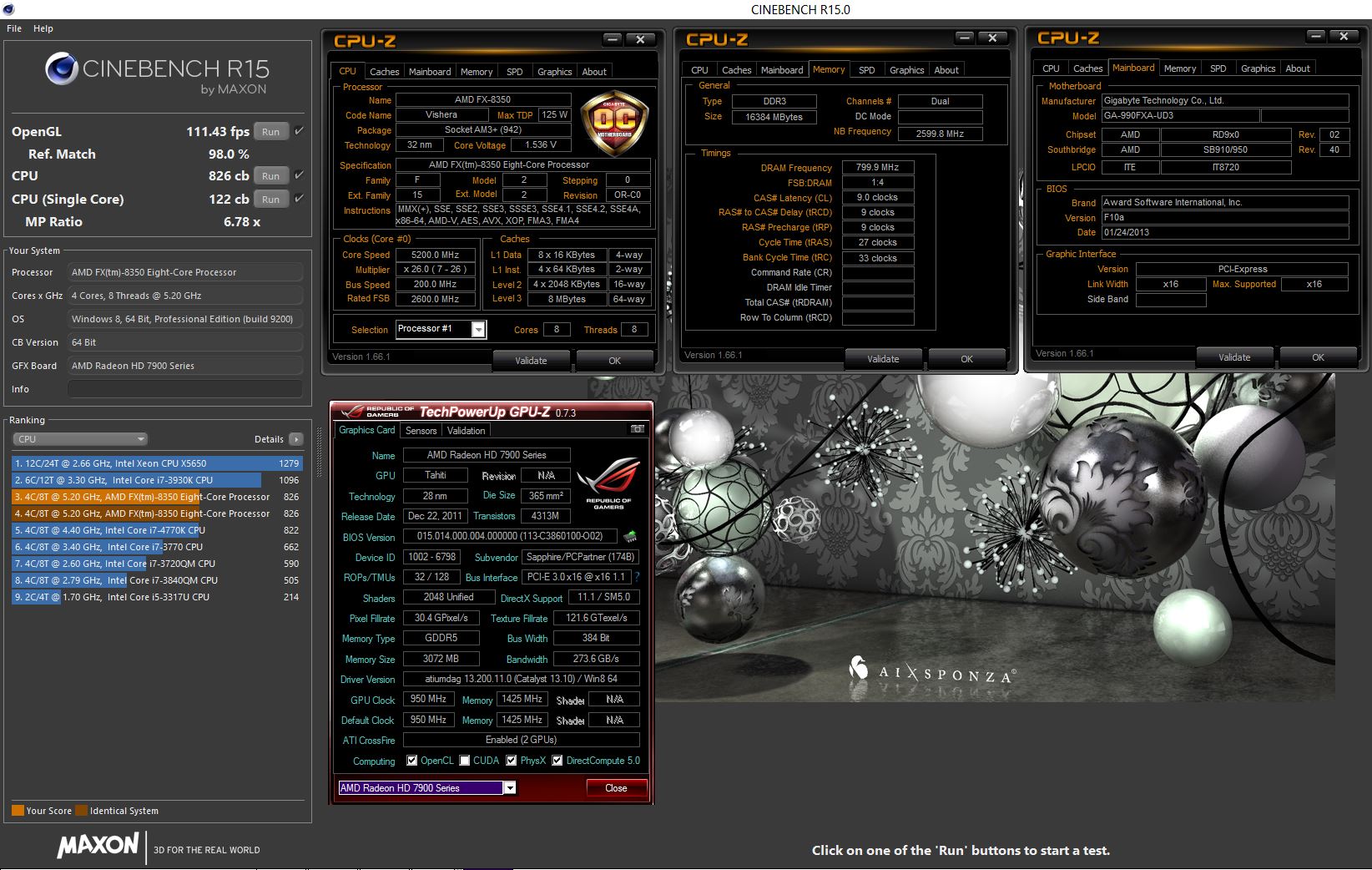Viewport: 1372px width, 870px height.
Task: Click the 'GA-990FXA-UD3' motherboard model value
Action: (1180, 116)
